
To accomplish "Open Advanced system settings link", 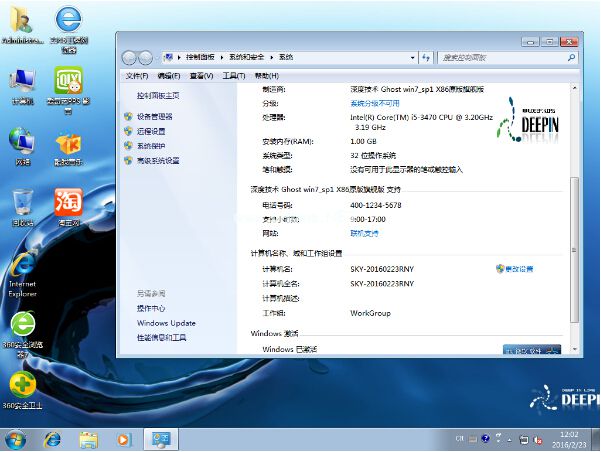I will 158,161.
